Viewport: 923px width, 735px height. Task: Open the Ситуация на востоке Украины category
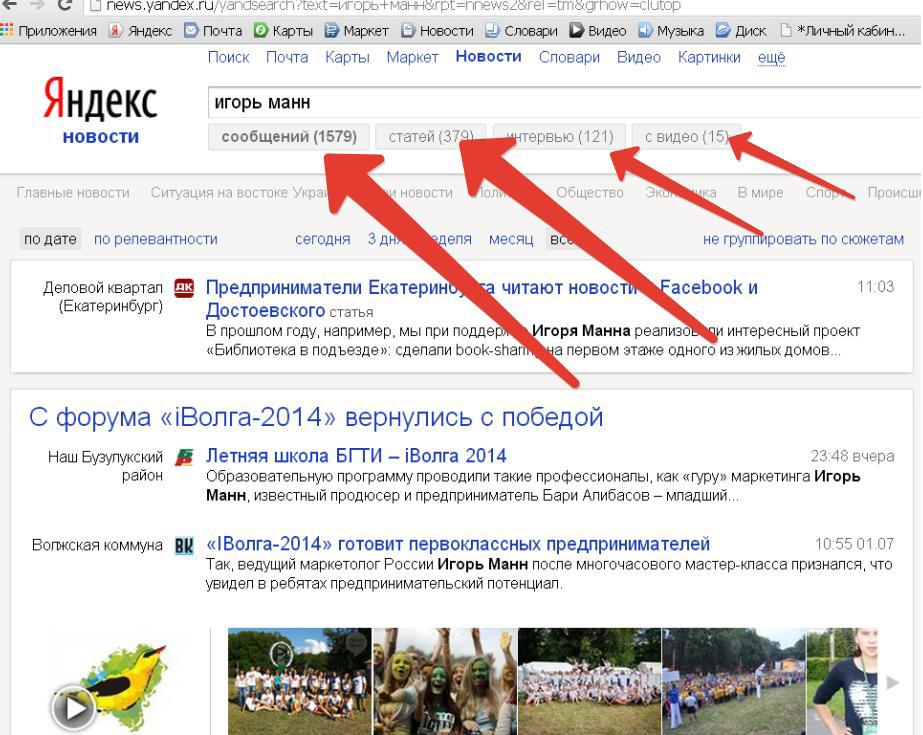coord(239,192)
